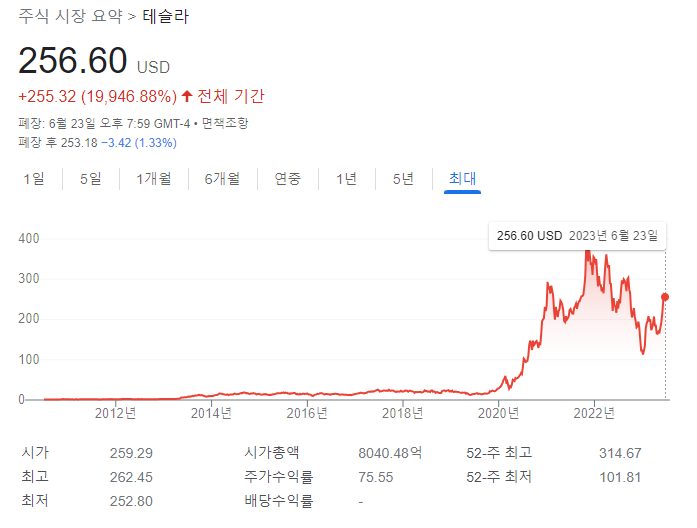Click the chart tooltip showing 256.60 USD
This screenshot has height=528, width=697.
click(577, 236)
